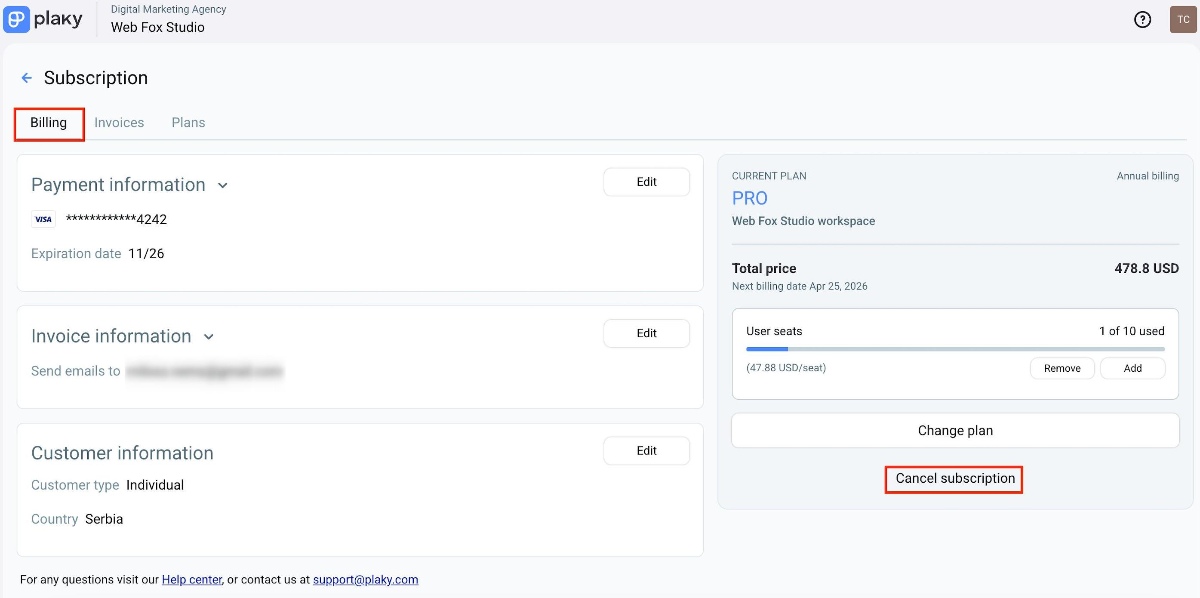Image resolution: width=1200 pixels, height=598 pixels.
Task: Click the user seats usage bar
Action: click(x=955, y=349)
